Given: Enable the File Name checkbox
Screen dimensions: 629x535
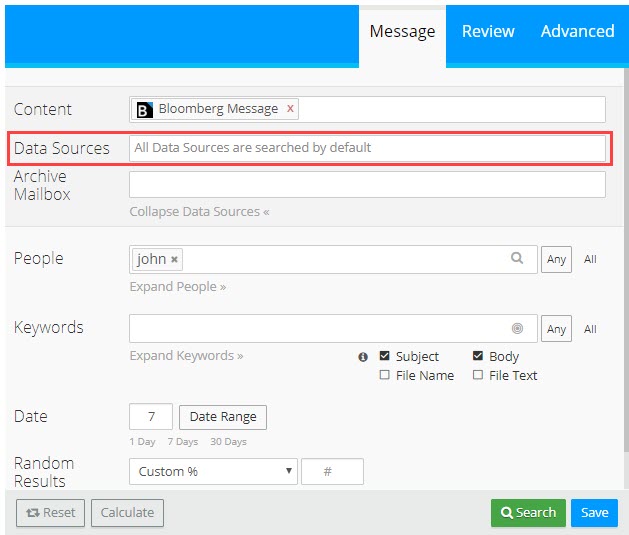Looking at the screenshot, I should (x=385, y=375).
